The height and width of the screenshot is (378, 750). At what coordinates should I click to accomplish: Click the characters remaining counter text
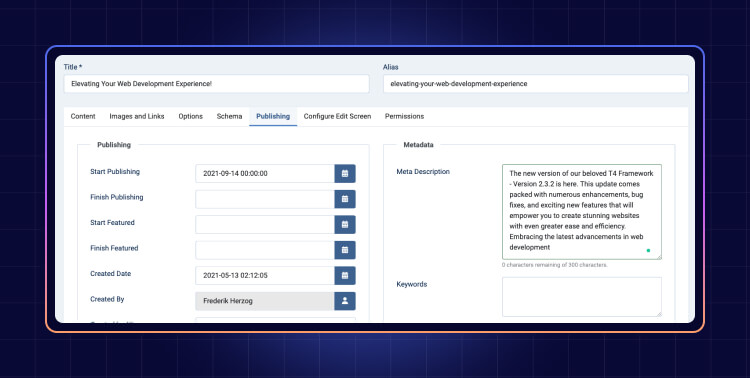coord(555,265)
